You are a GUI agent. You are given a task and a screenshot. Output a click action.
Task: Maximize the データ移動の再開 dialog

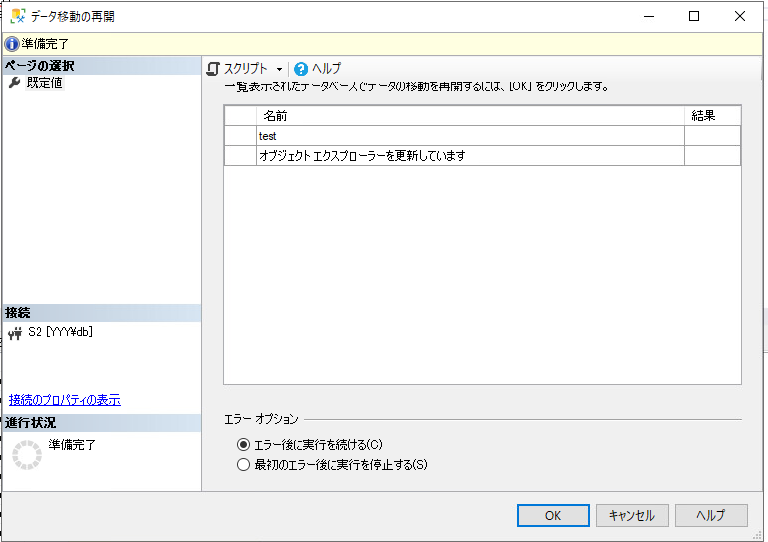coord(694,16)
